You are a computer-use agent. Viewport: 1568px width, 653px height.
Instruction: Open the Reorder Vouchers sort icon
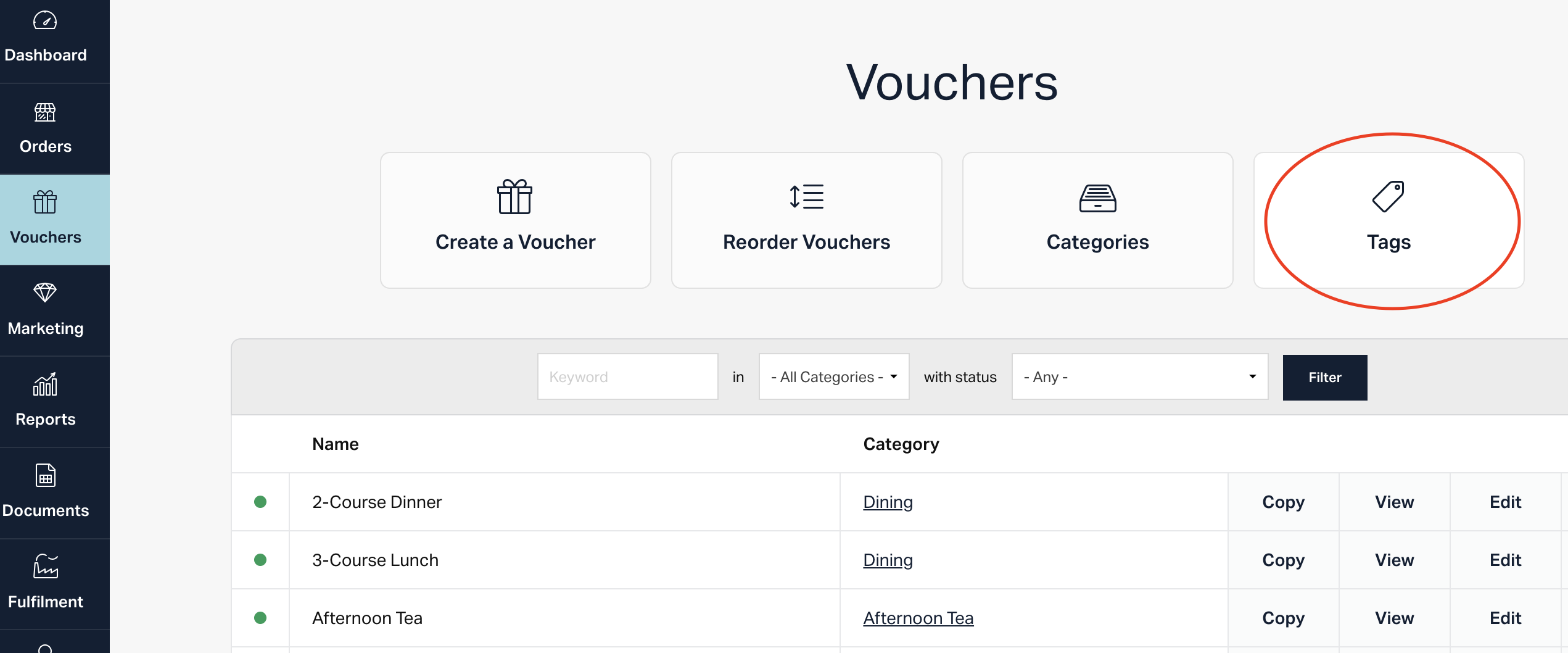point(806,197)
